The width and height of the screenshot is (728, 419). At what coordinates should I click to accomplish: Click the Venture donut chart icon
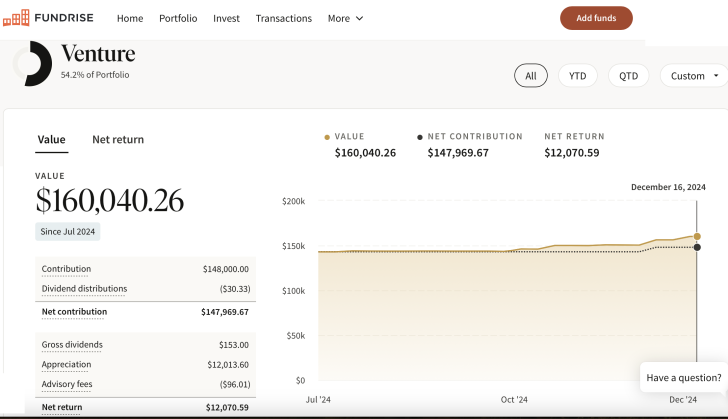(32, 63)
